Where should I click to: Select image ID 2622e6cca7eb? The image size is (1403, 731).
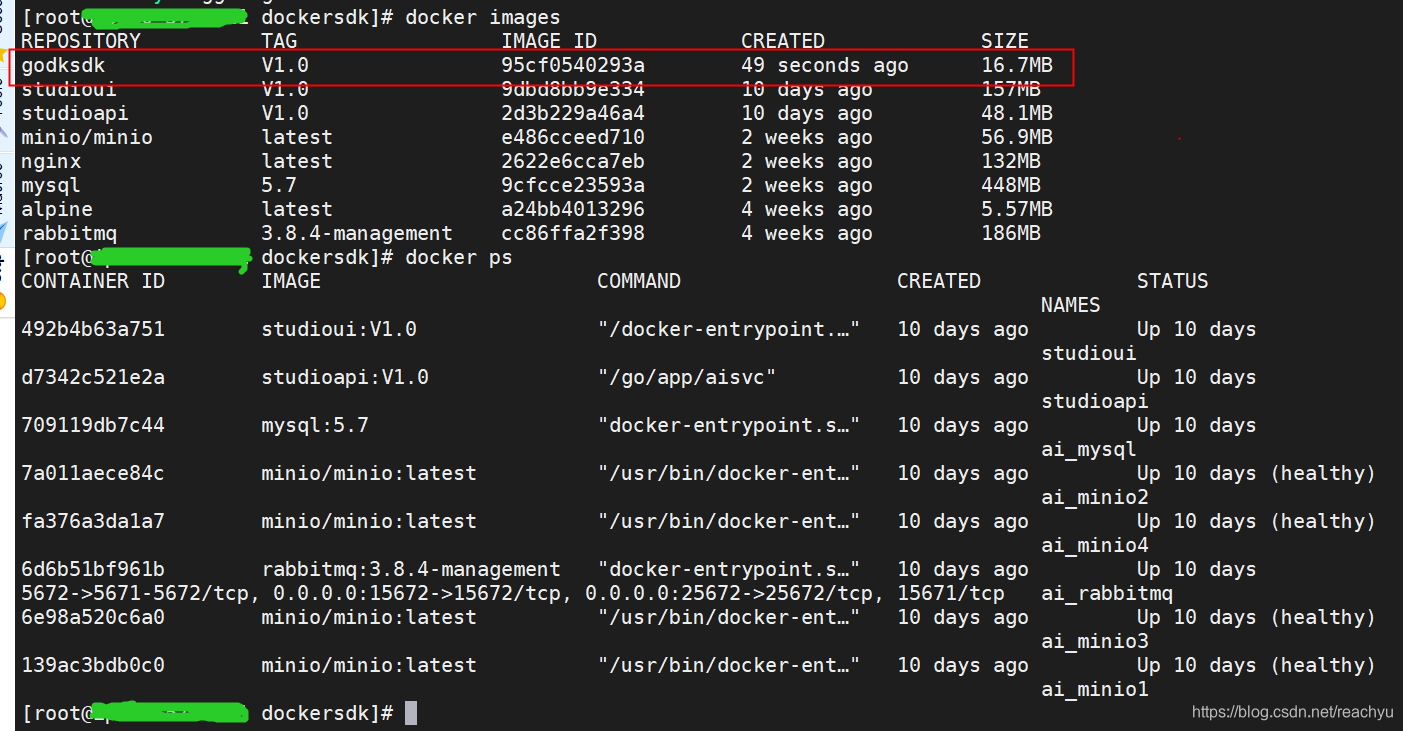pyautogui.click(x=573, y=161)
